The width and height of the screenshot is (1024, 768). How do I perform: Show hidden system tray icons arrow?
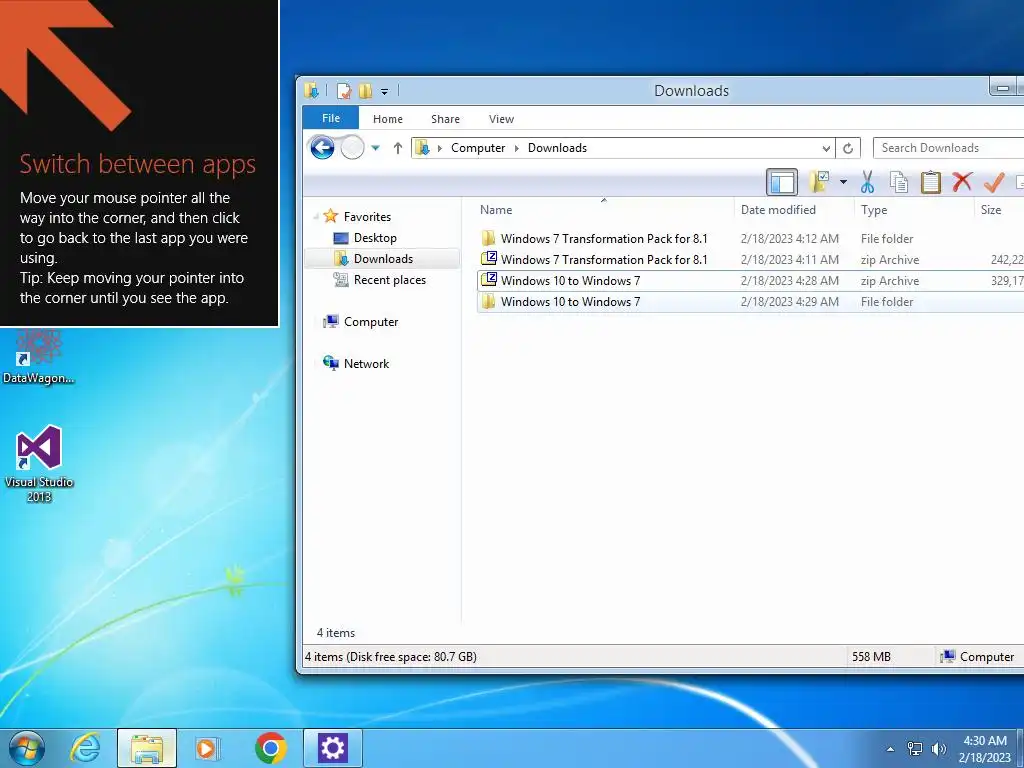890,749
